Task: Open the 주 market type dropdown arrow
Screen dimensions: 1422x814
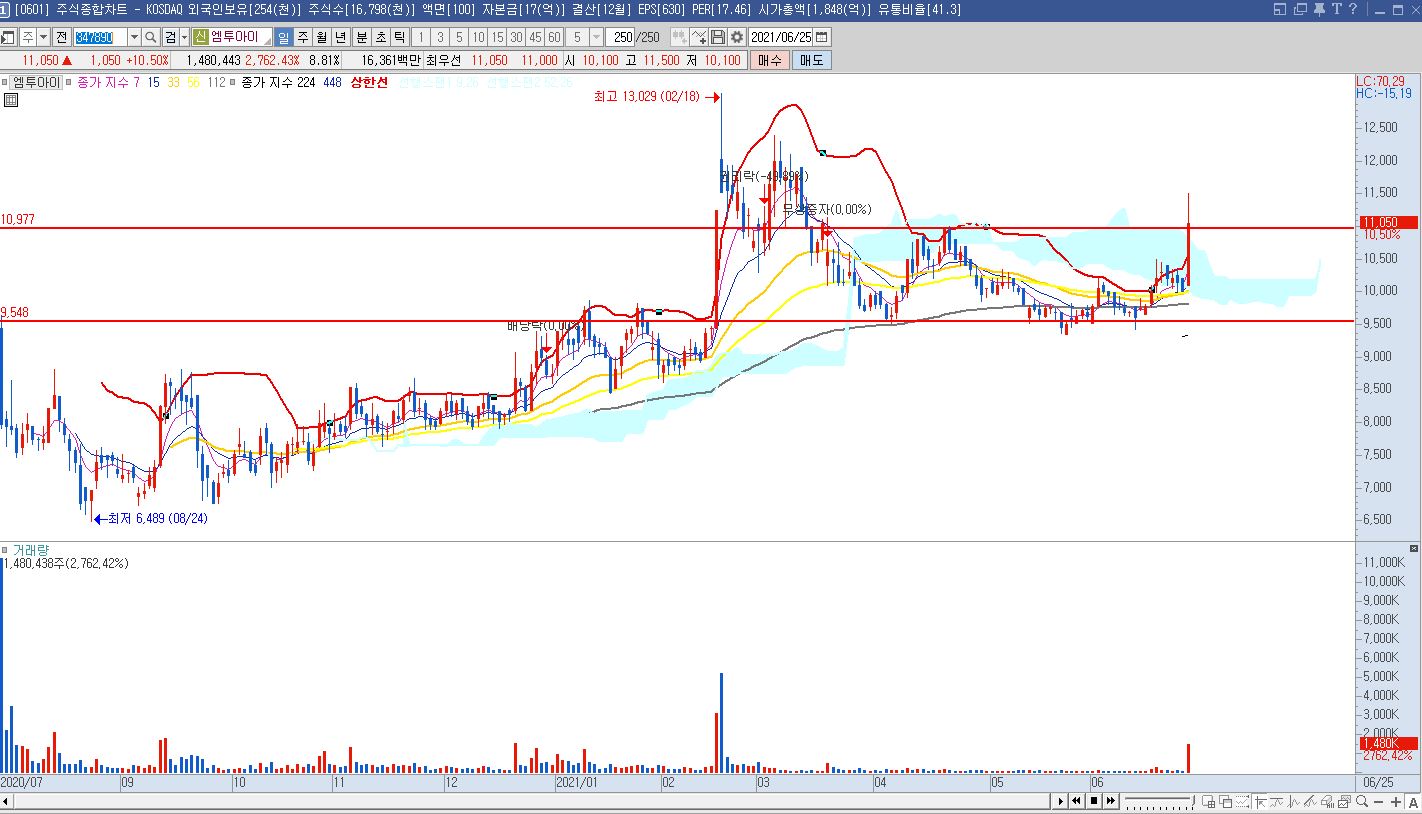Action: tap(43, 37)
